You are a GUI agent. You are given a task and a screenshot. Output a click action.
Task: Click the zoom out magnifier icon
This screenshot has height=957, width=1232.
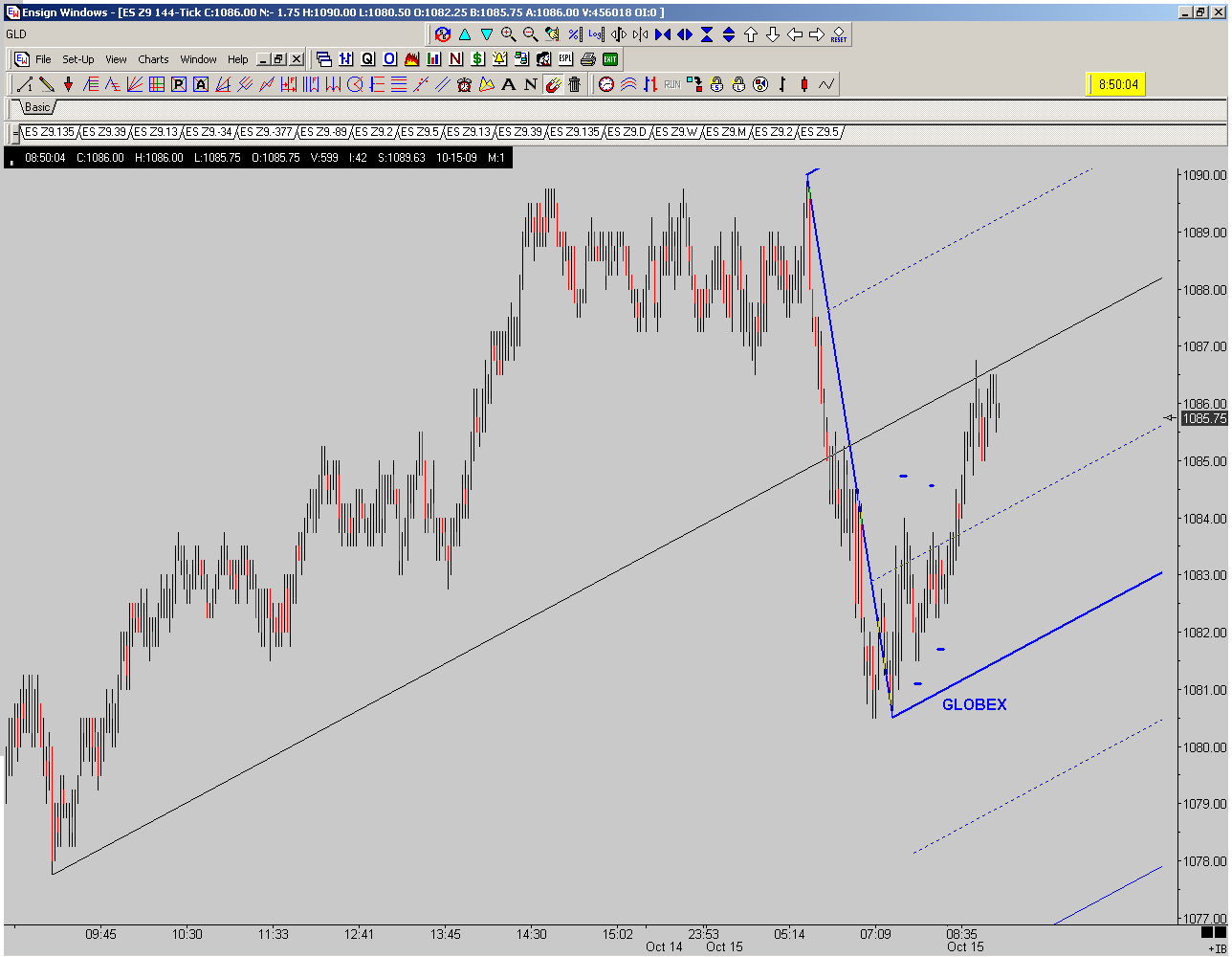(530, 34)
